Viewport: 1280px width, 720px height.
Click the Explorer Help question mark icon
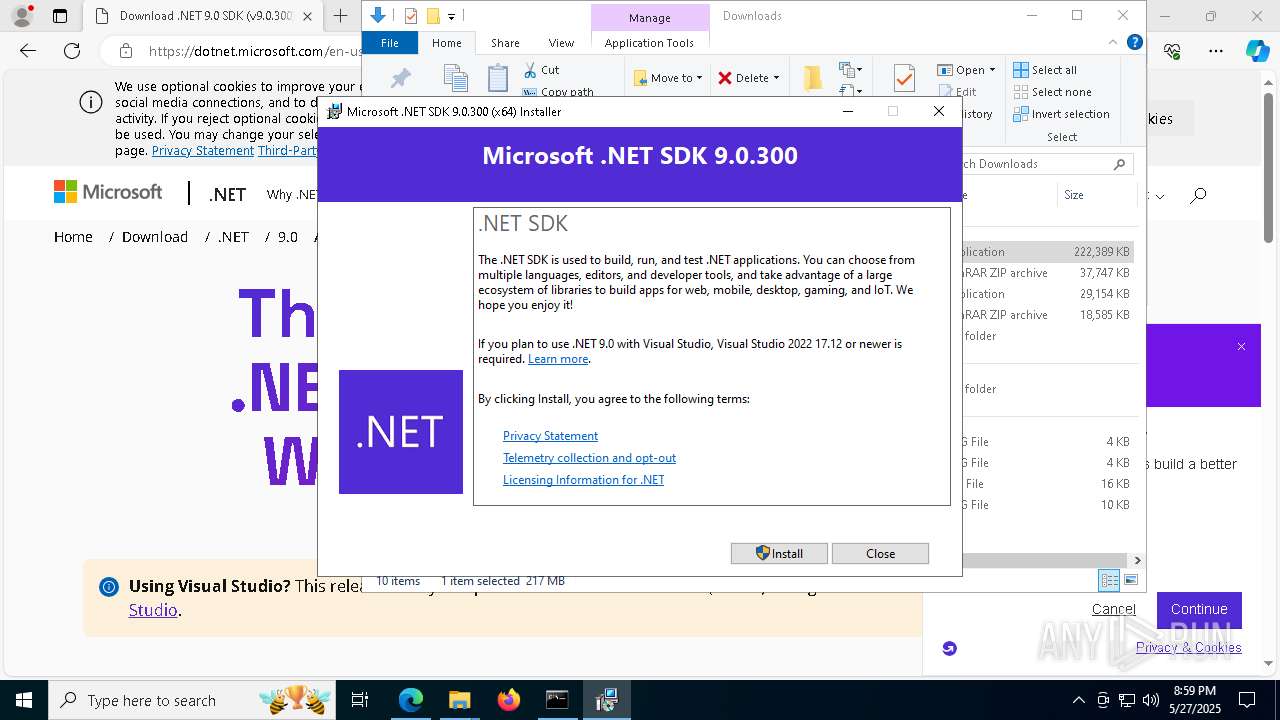(1135, 42)
